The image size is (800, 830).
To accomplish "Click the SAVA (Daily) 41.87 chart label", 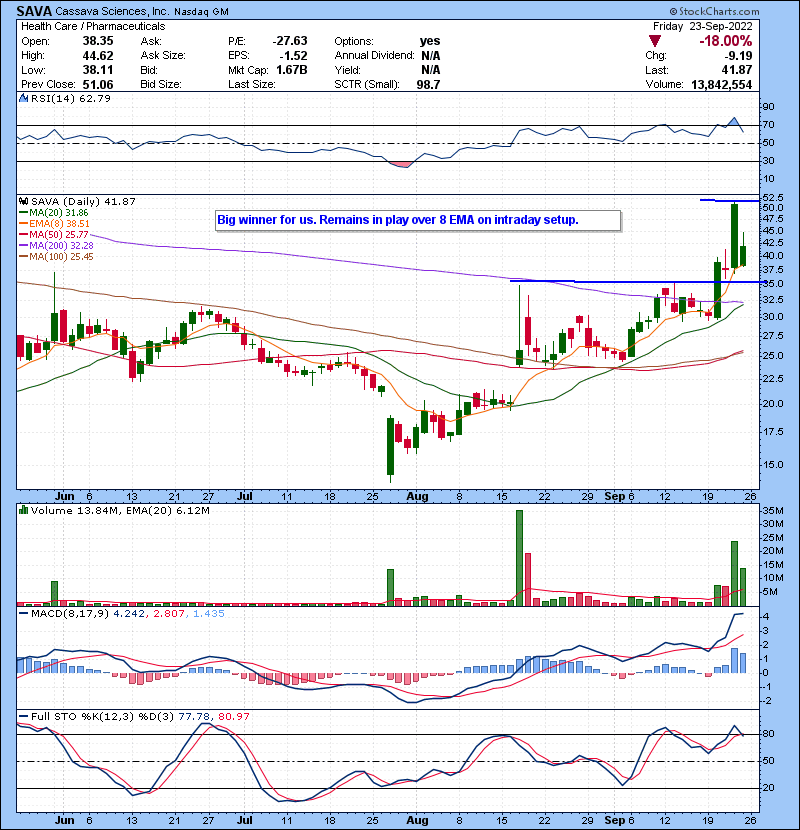I will tap(83, 201).
